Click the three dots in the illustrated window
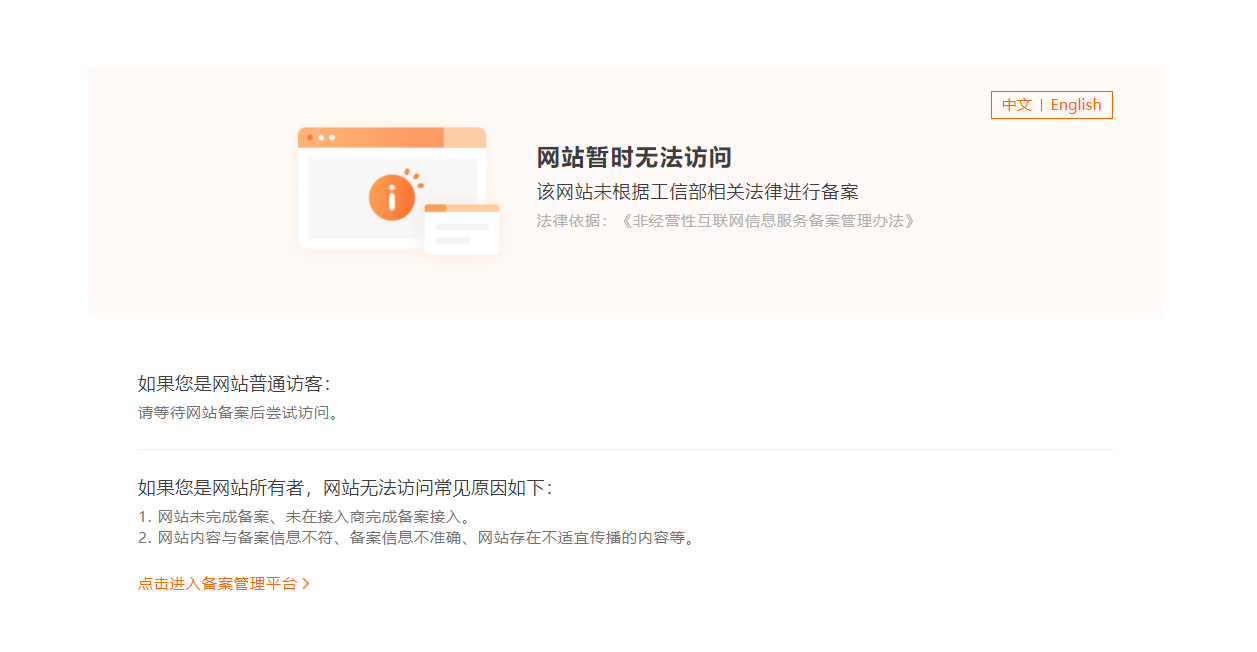Screen dimensions: 1257x652 [x=320, y=137]
